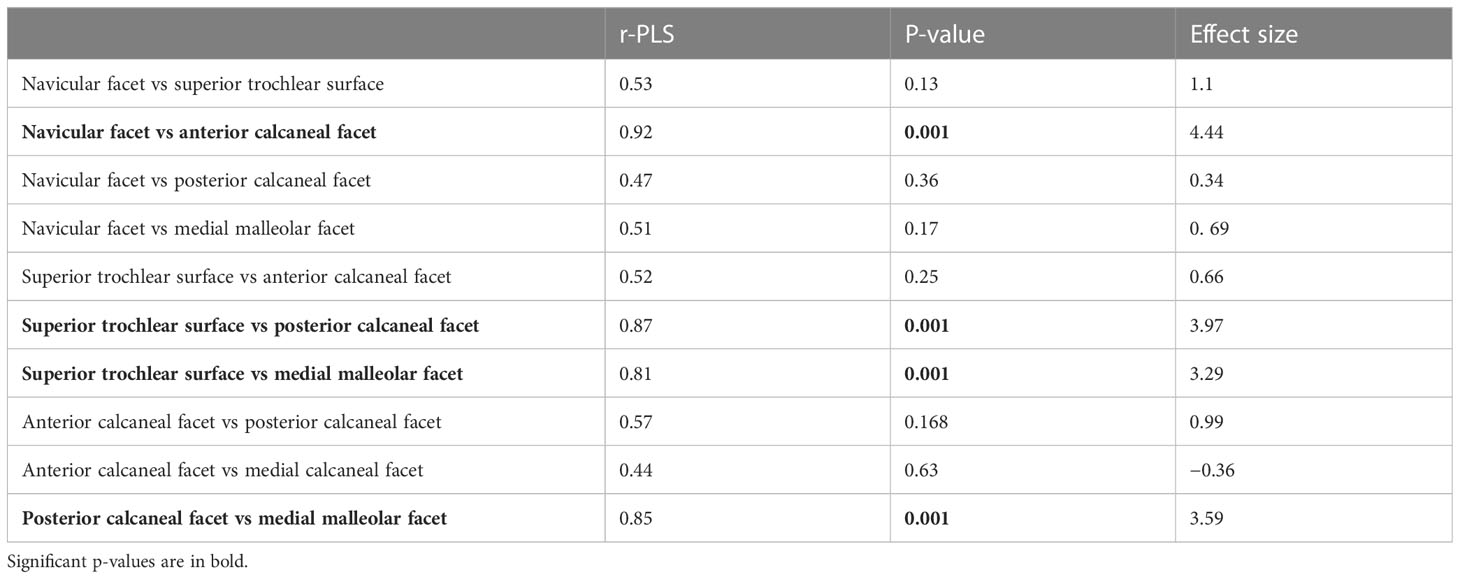This screenshot has width=1460, height=579.
Task: Click the Effect size column header
Action: point(1244,35)
